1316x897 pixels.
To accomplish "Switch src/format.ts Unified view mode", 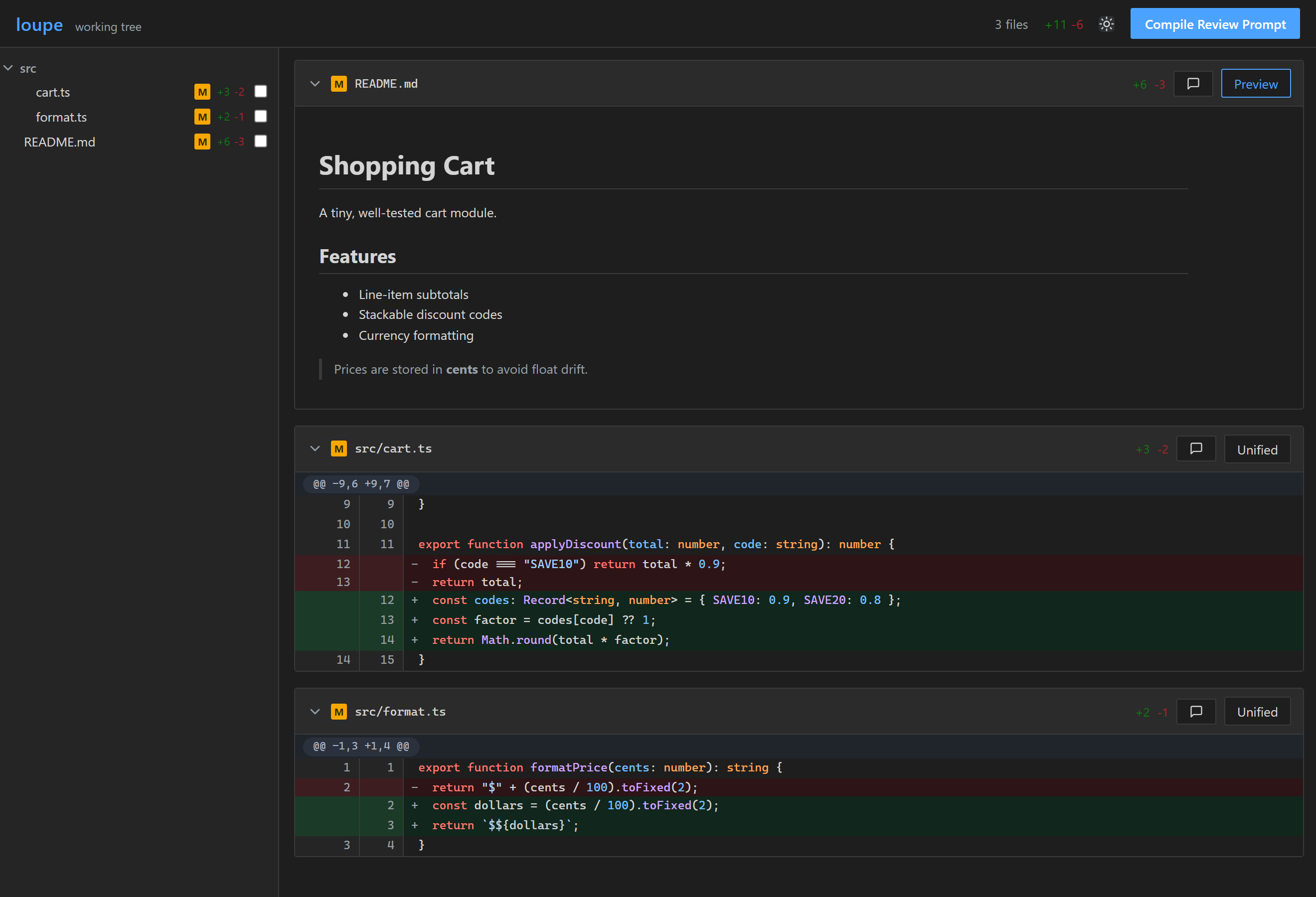I will point(1257,712).
